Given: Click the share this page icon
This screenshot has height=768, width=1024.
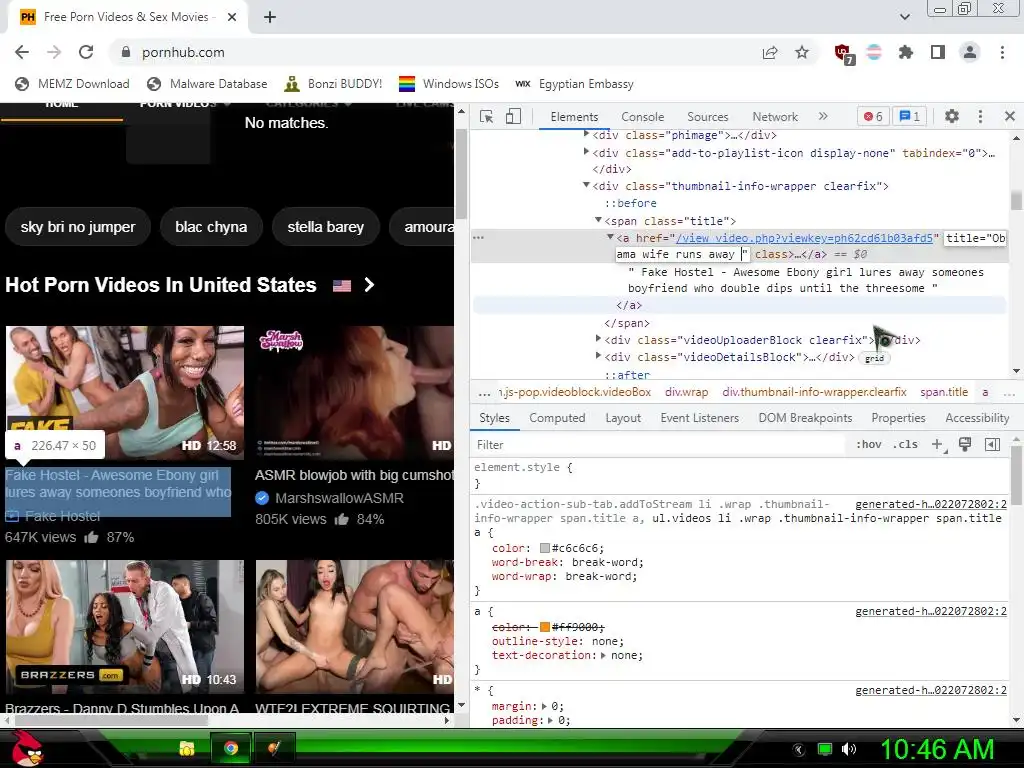Looking at the screenshot, I should coord(770,52).
